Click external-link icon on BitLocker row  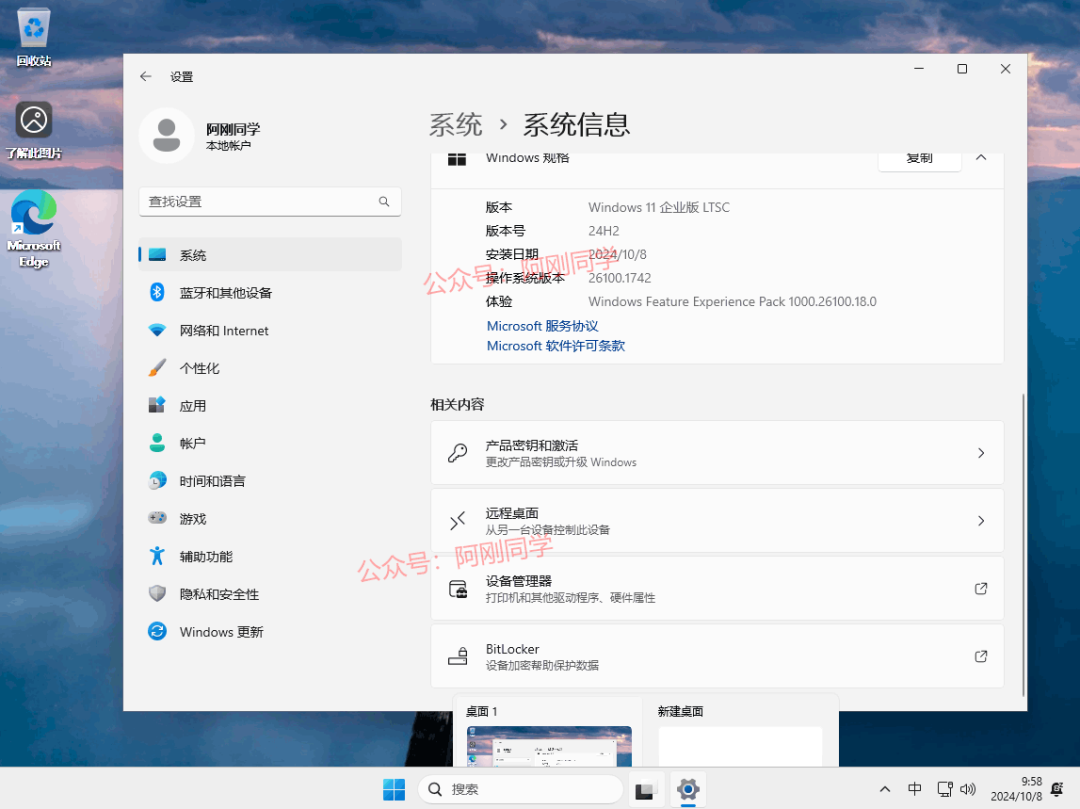point(981,656)
